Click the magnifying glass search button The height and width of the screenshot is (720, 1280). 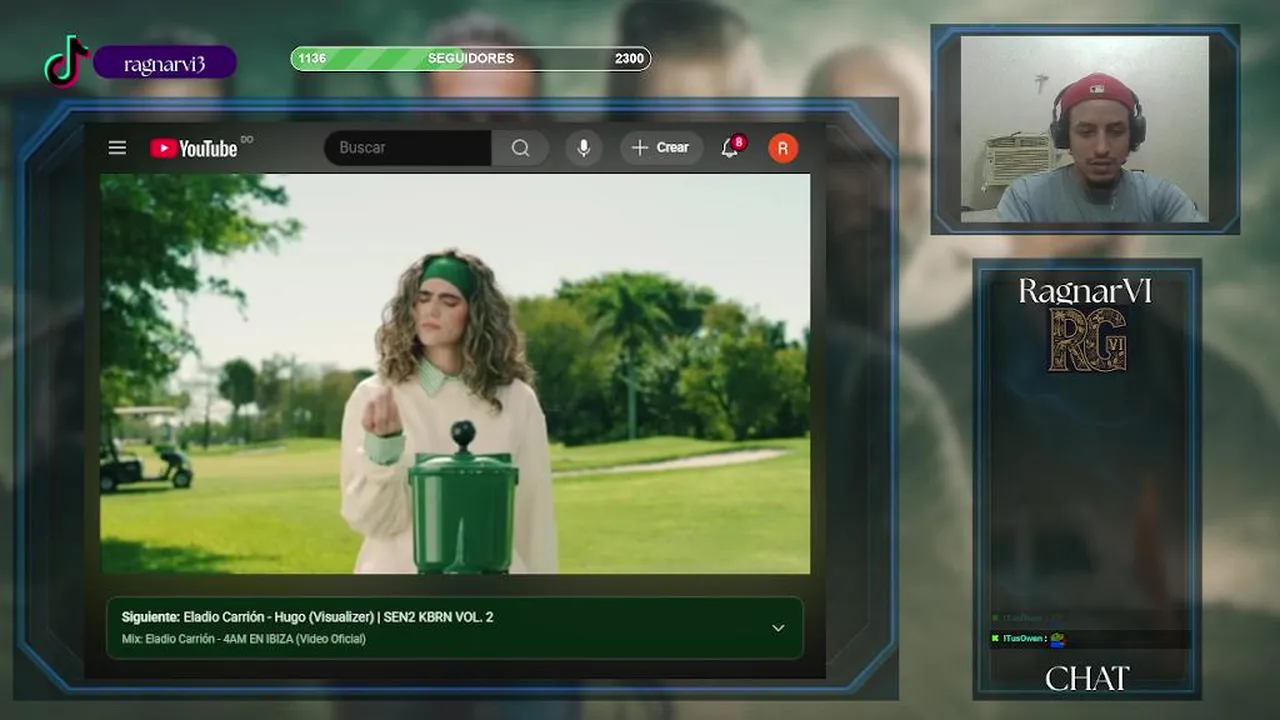tap(520, 148)
